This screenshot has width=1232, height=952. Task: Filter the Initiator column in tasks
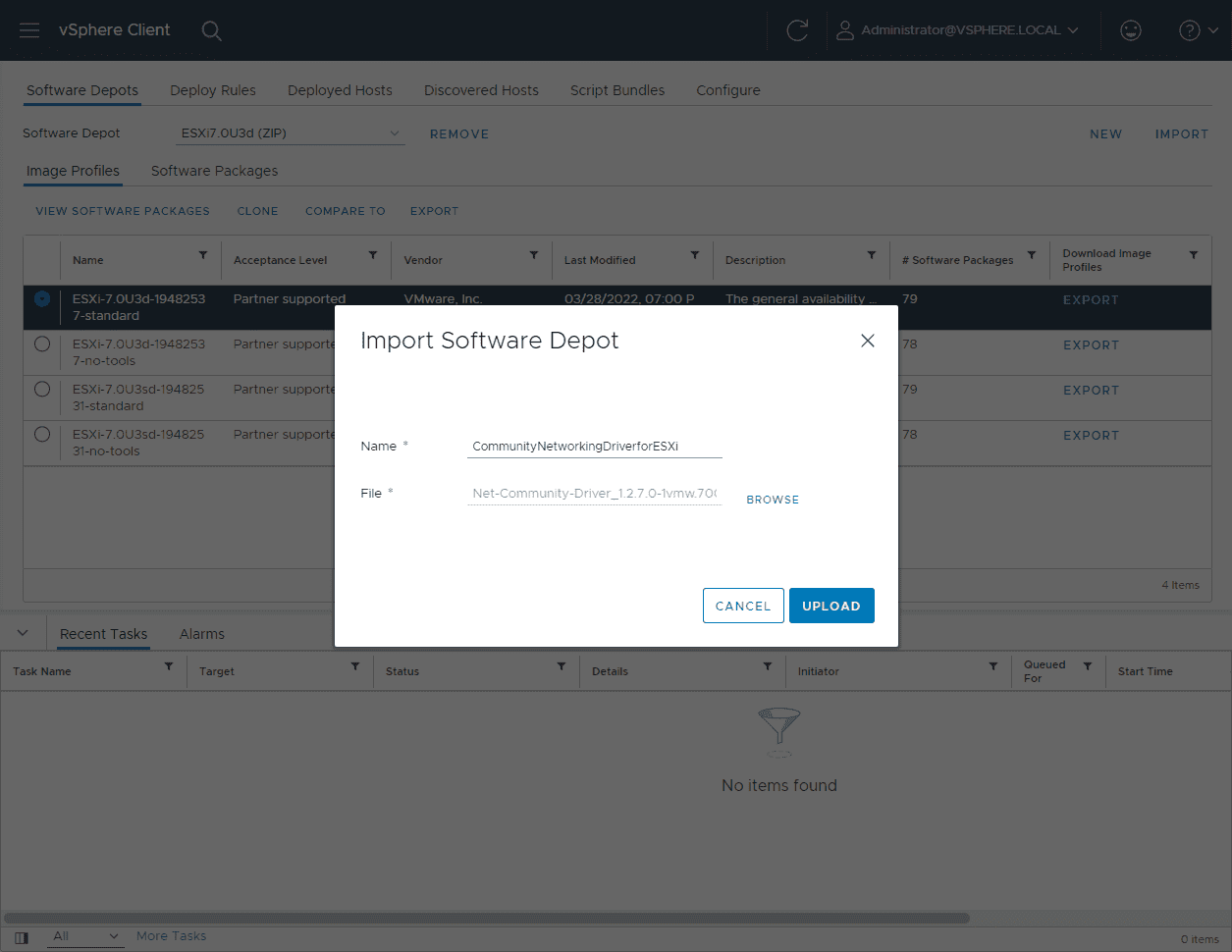[x=993, y=666]
